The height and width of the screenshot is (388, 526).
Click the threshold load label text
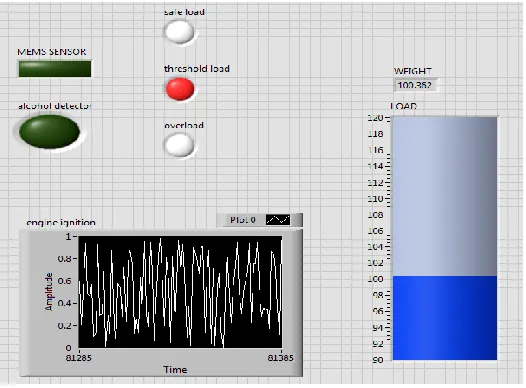[197, 69]
